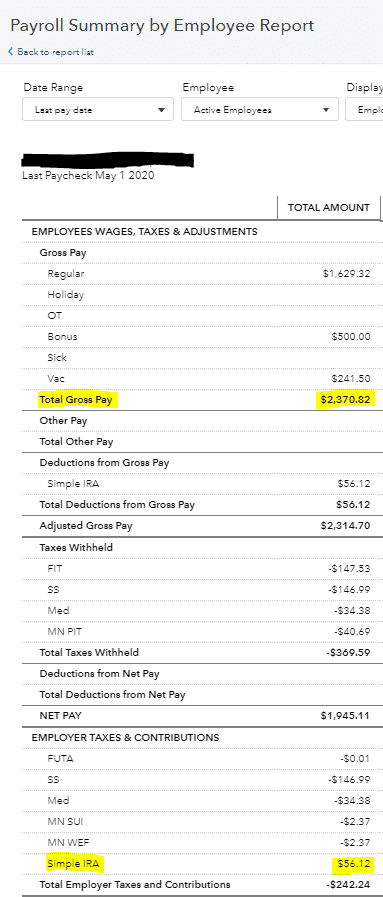383x897 pixels.
Task: Click the highlighted employer Simple IRA $56.12 amount
Action: (x=353, y=863)
